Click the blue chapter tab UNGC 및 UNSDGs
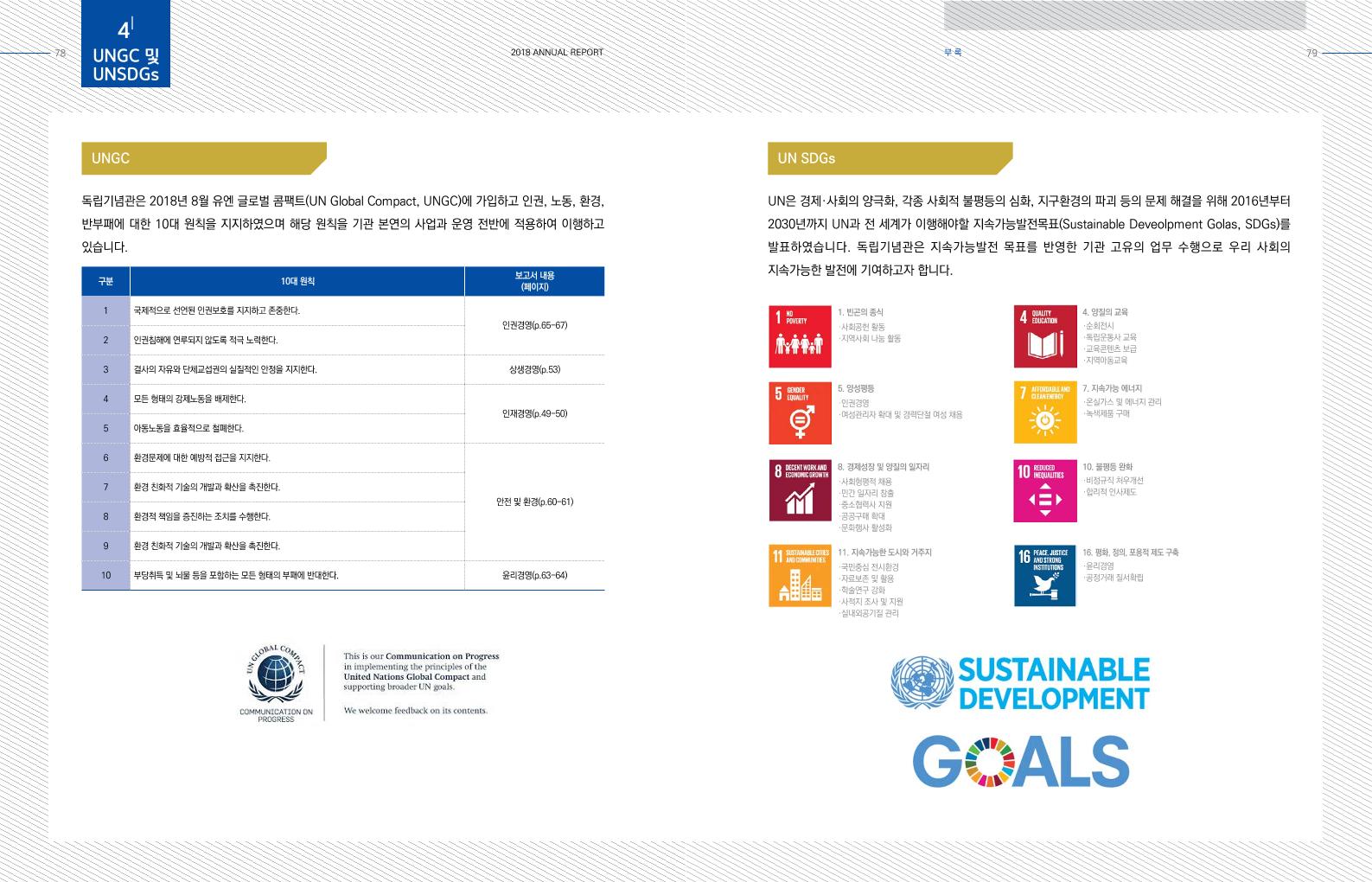 pyautogui.click(x=125, y=43)
